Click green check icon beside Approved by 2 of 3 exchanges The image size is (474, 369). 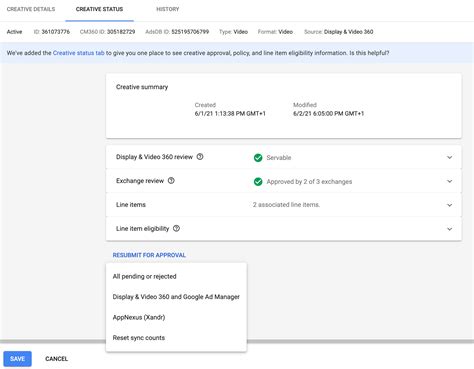click(x=258, y=182)
